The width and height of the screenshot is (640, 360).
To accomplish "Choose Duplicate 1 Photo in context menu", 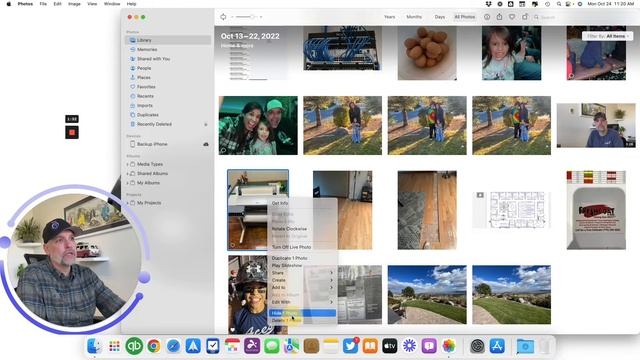I will [302, 258].
